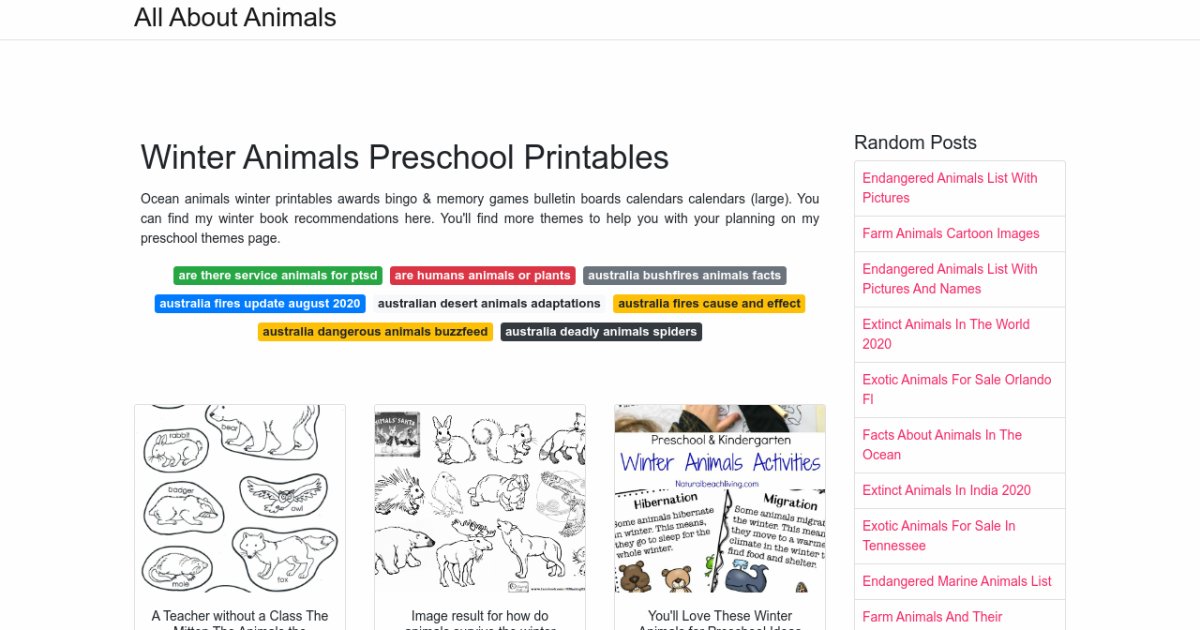The image size is (1200, 630).
Task: Open the 'are there service animals for ptsd' tag
Action: [x=277, y=276]
